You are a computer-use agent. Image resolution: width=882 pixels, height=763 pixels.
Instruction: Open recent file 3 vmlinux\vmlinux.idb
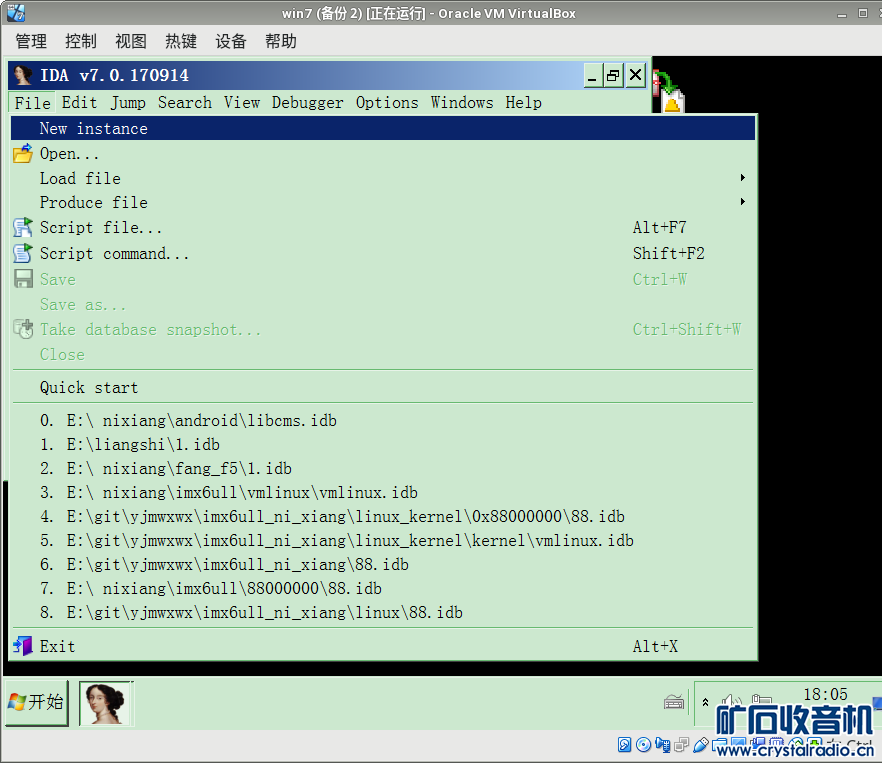coord(382,492)
